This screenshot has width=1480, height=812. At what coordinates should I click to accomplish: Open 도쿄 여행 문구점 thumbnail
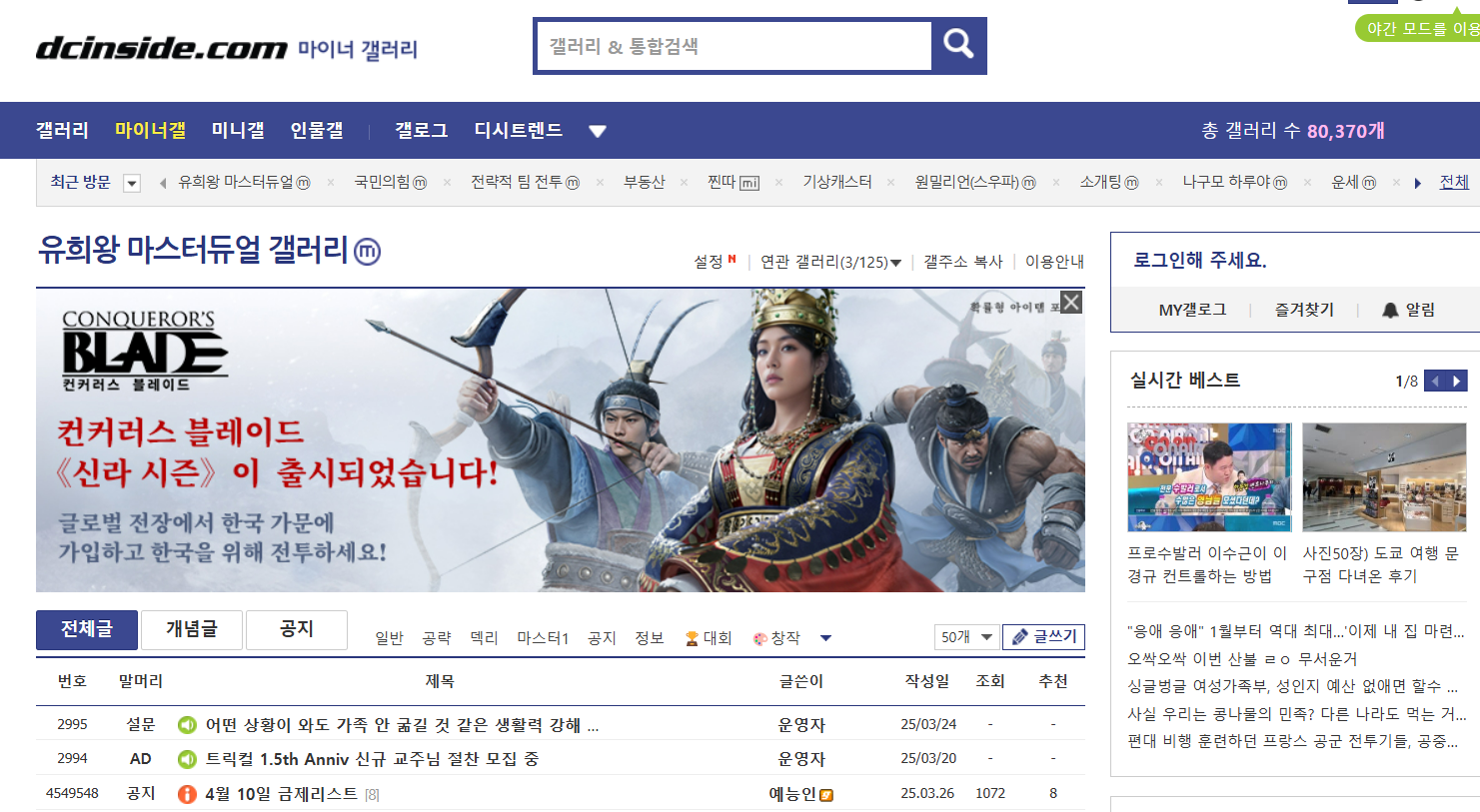1384,477
